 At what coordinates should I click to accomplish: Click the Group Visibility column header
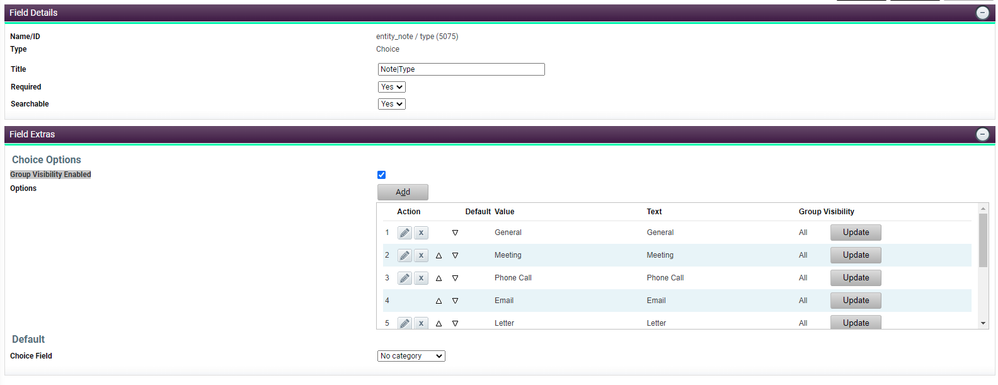[x=826, y=211]
